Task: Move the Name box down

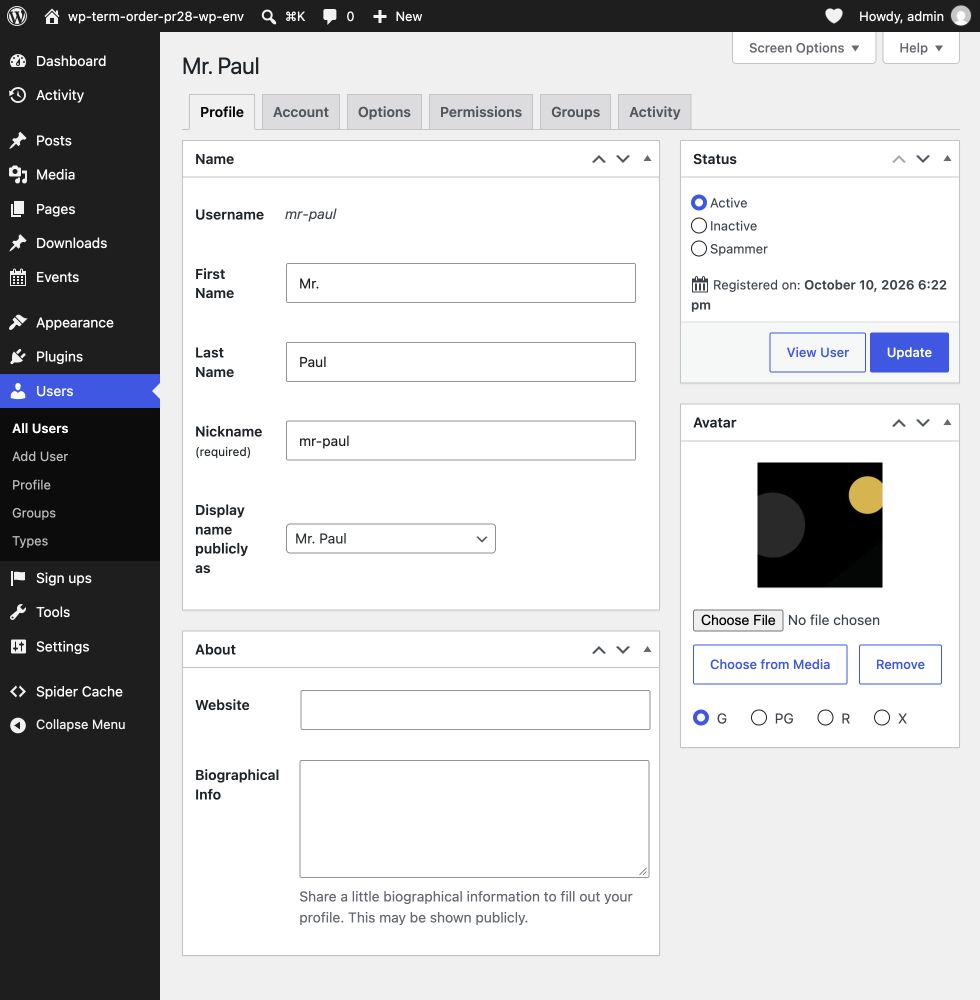Action: tap(623, 159)
